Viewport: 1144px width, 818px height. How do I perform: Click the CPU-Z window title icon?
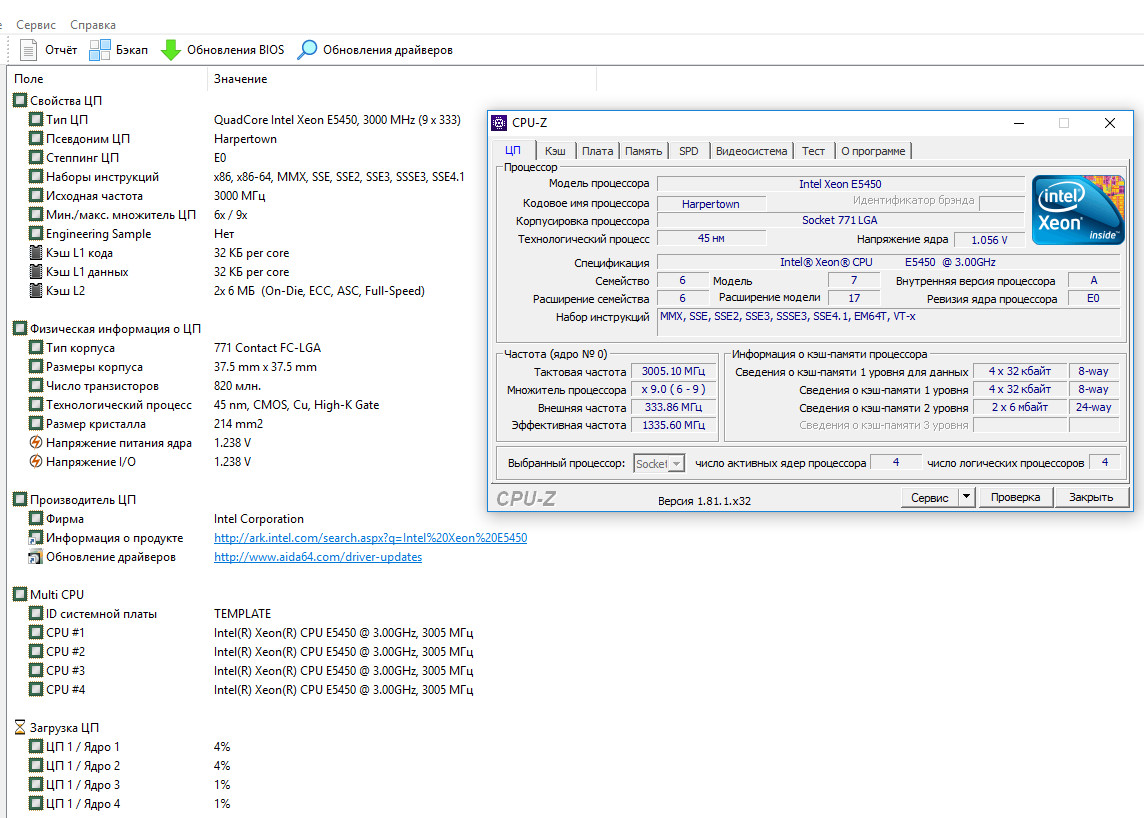click(499, 123)
